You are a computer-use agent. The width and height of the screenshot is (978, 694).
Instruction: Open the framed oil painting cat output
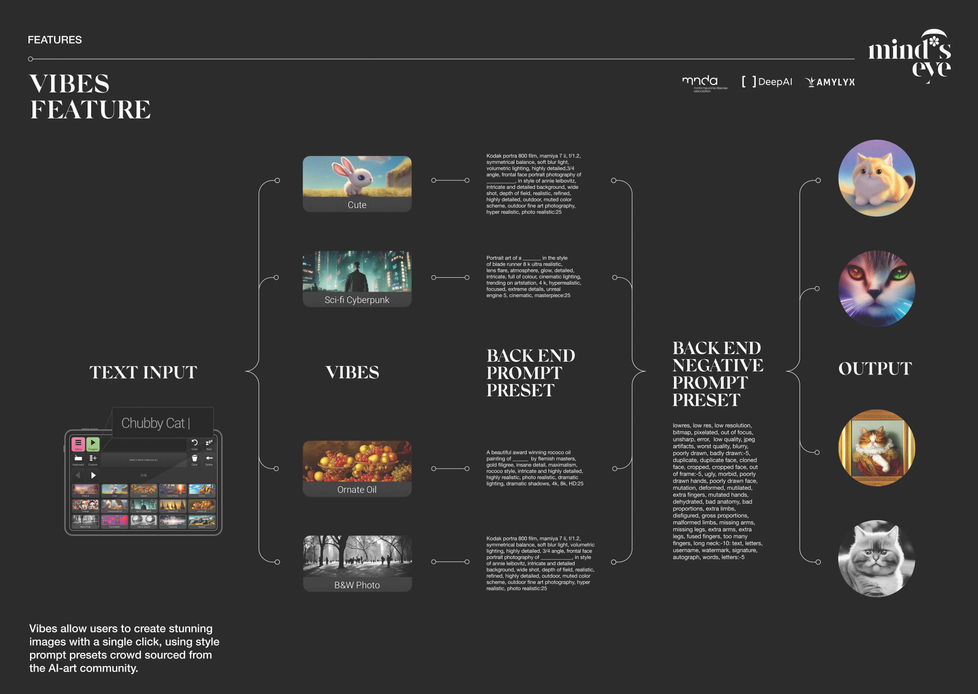tap(876, 448)
